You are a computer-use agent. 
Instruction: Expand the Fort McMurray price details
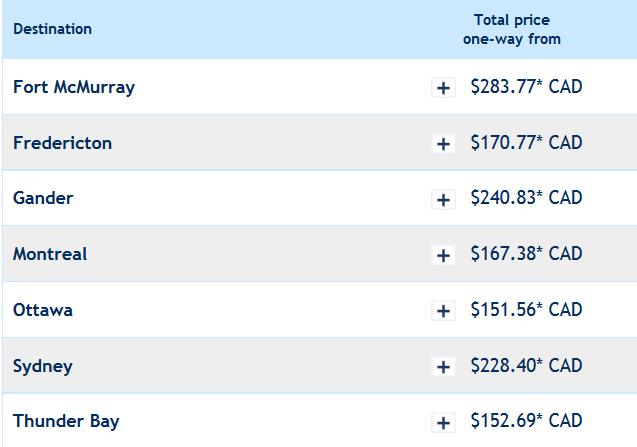(443, 88)
